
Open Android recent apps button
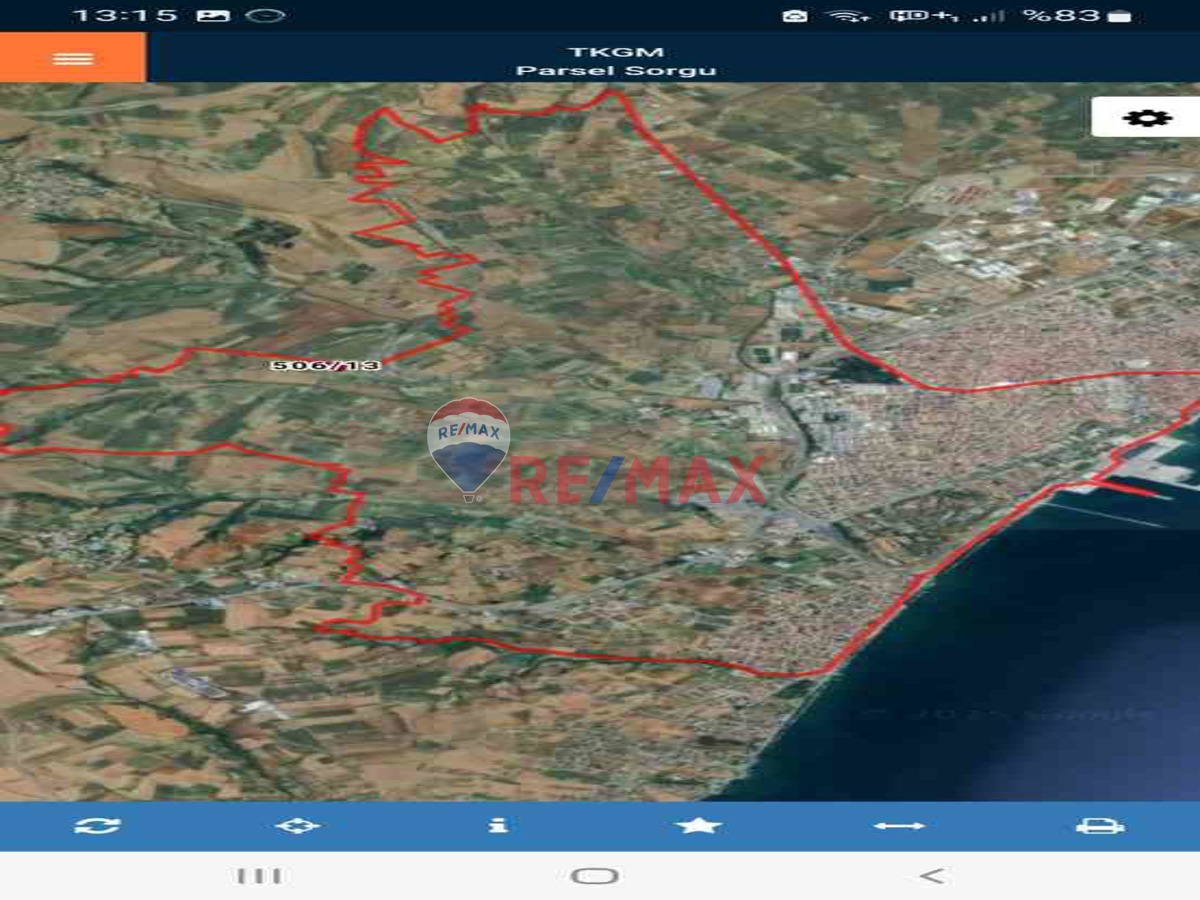(x=259, y=876)
